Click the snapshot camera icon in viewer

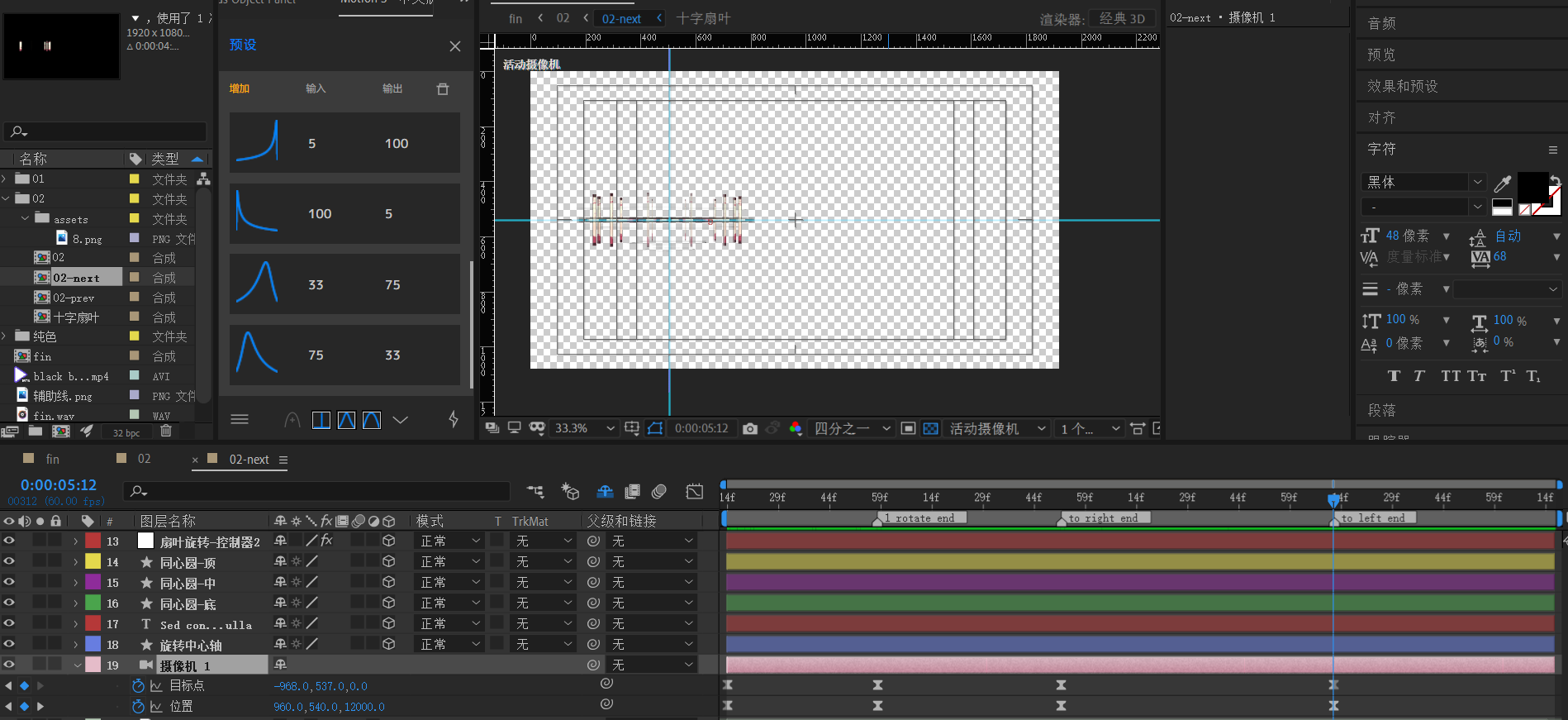[749, 428]
